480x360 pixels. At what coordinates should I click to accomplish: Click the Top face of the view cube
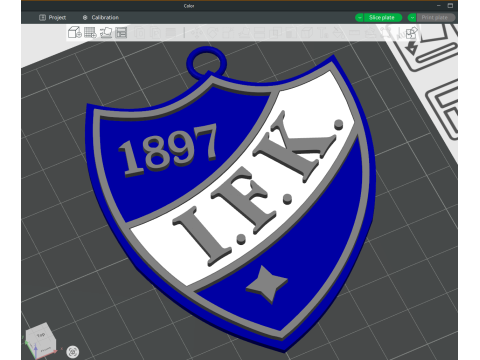pos(41,334)
